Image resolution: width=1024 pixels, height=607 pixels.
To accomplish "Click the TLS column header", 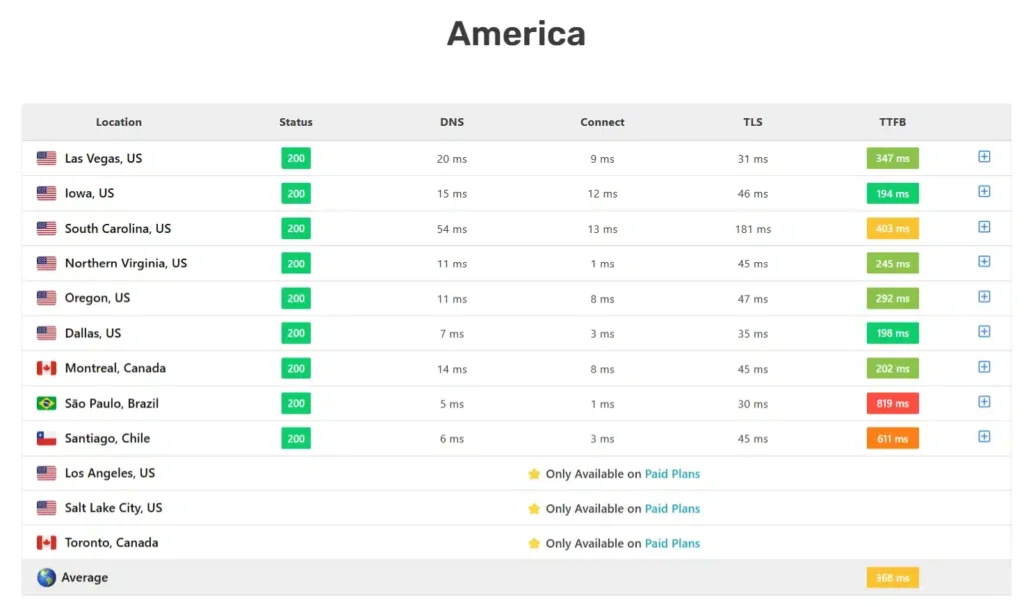I will click(753, 122).
